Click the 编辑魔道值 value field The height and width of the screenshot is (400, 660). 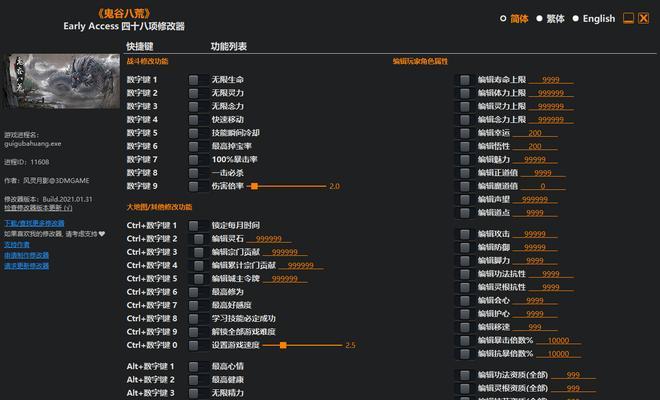coord(543,186)
